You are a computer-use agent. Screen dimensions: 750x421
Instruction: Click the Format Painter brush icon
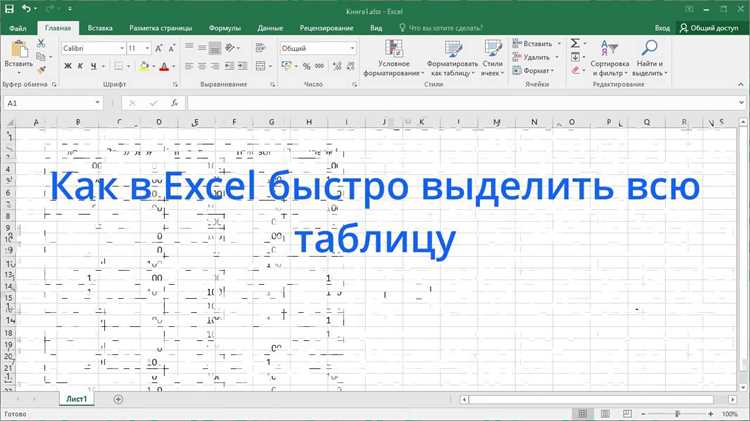click(x=41, y=70)
